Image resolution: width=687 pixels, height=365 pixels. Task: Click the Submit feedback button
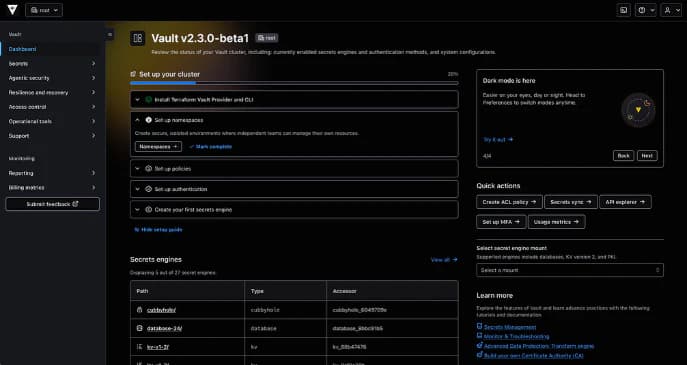click(x=53, y=204)
